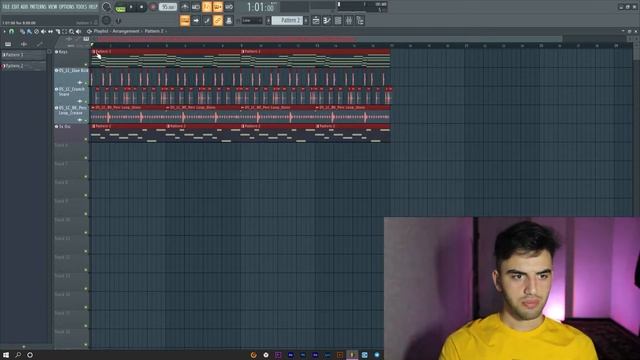Click the Stop button in transport
Viewport: 640px width, 360px height.
coord(142,7)
